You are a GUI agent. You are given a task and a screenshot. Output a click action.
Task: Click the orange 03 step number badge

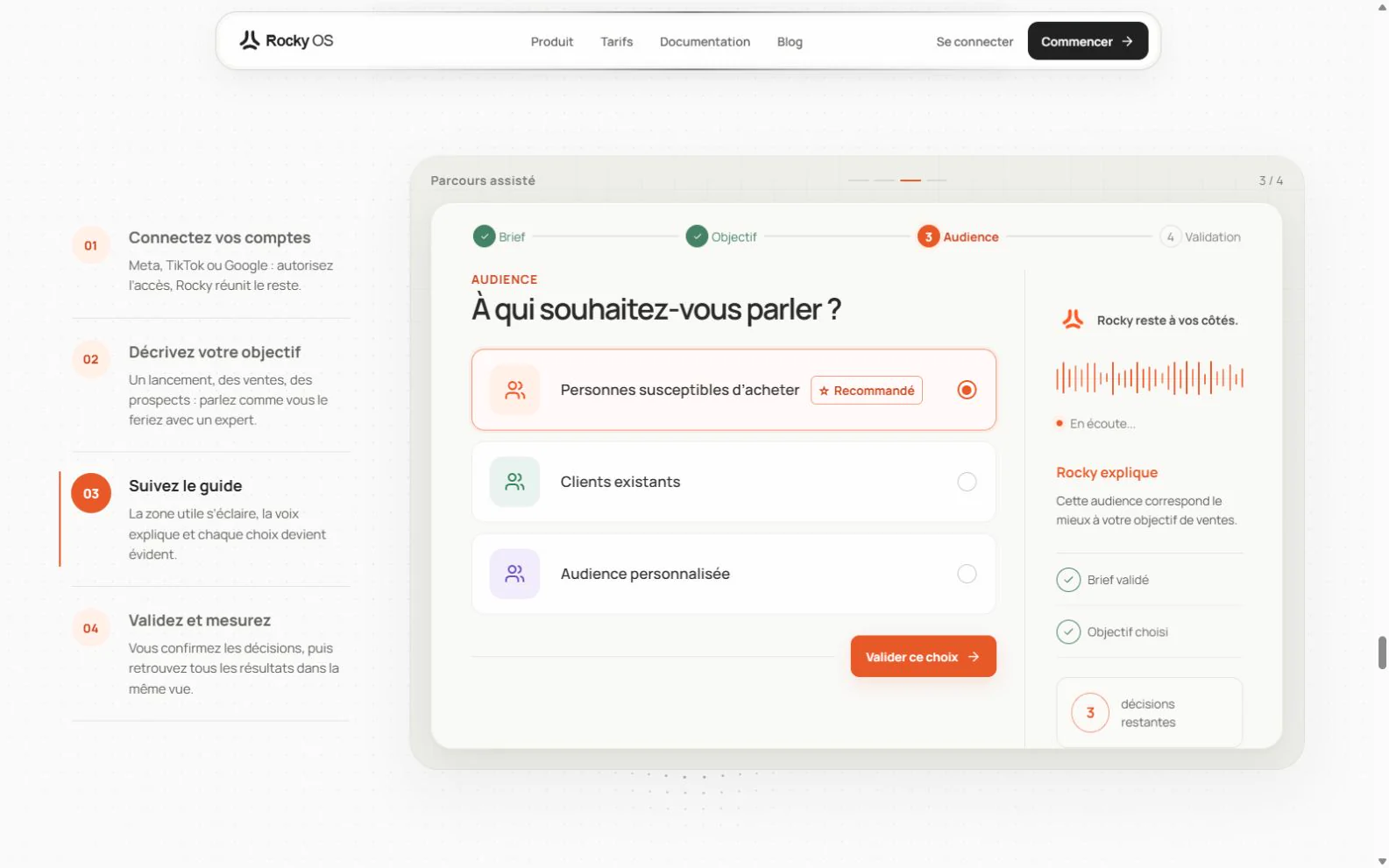(x=91, y=493)
